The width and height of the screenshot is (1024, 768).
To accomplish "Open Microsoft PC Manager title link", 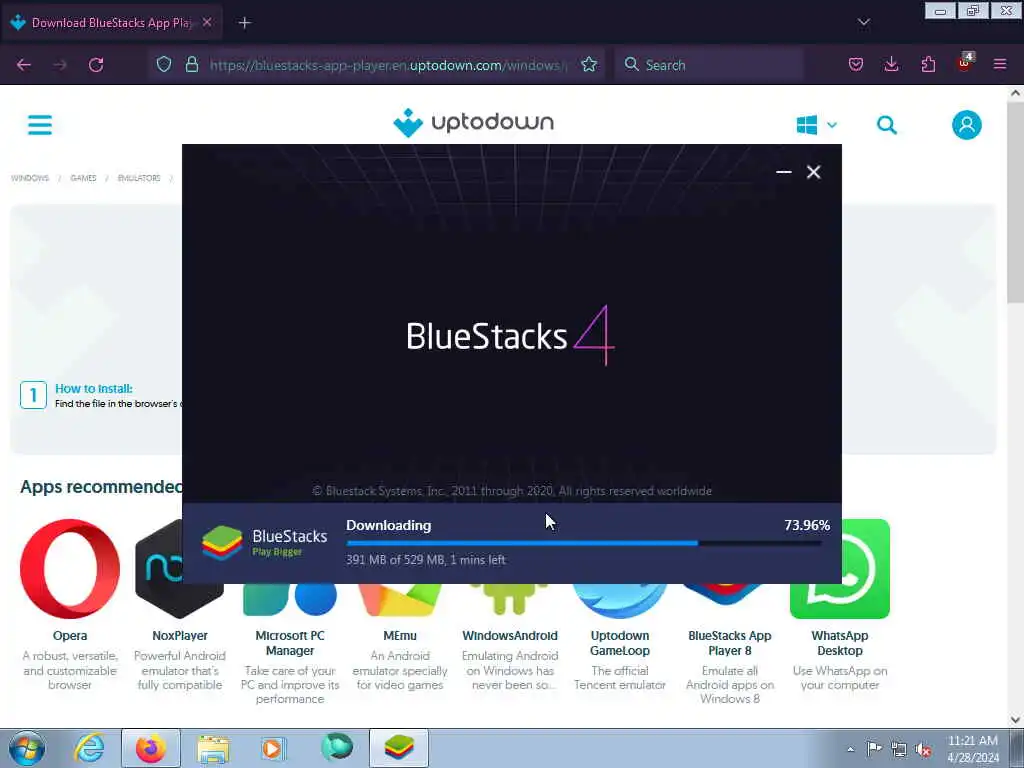I will tap(290, 643).
